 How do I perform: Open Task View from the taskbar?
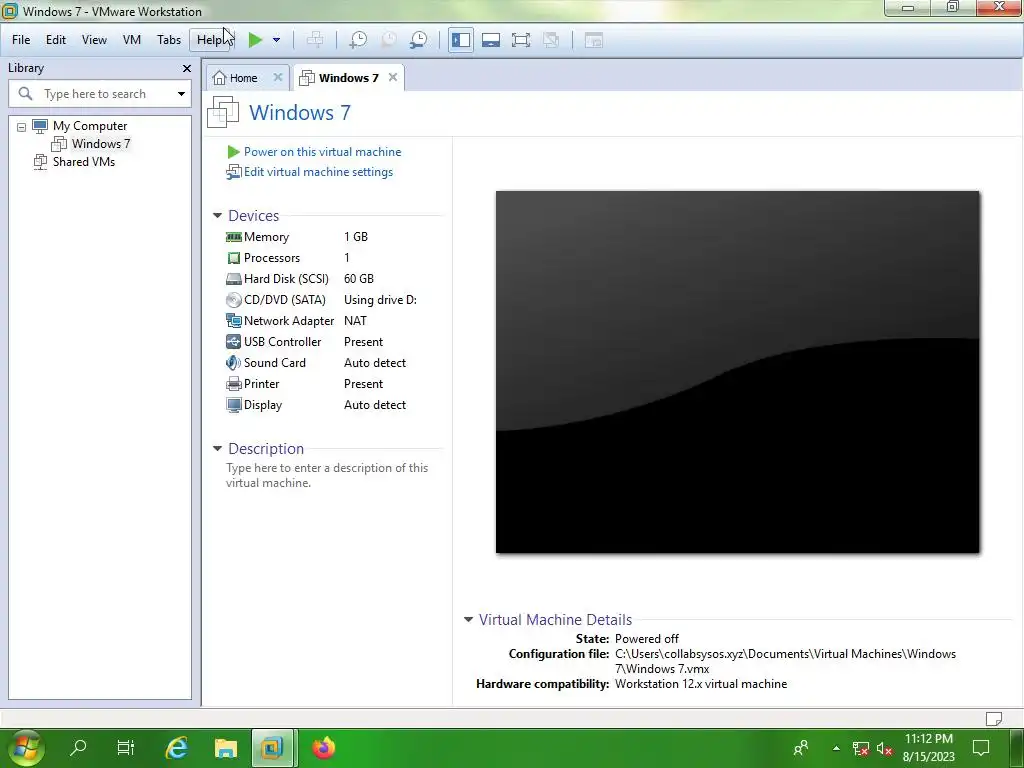(x=125, y=747)
